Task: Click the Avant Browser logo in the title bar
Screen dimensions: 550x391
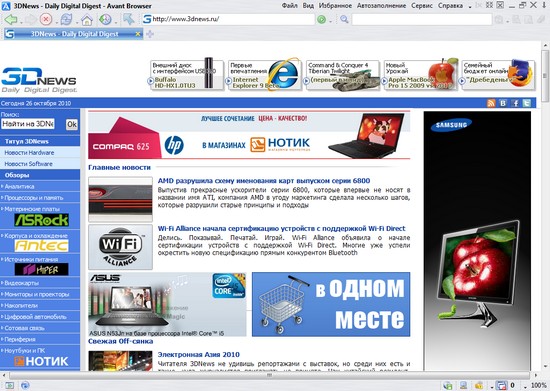Action: tap(6, 6)
